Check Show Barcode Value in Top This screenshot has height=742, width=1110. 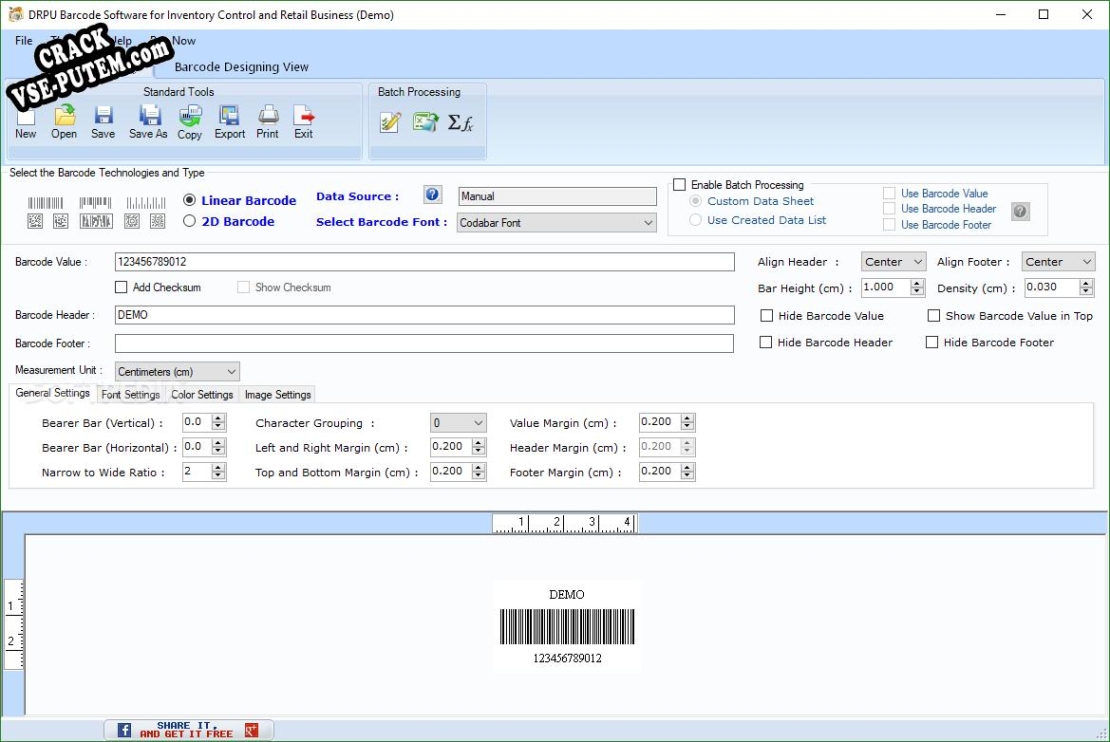coord(934,316)
